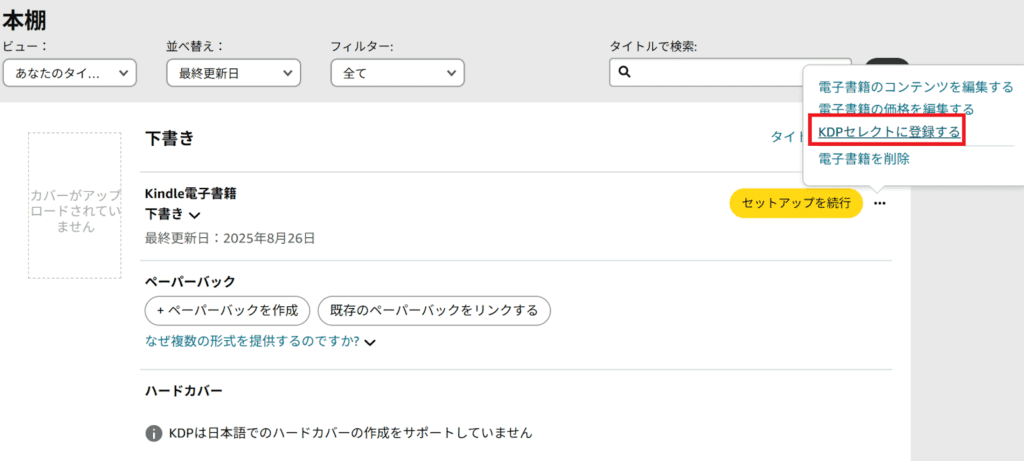The image size is (1024, 461).
Task: Click + ペーパーバックを作成 button
Action: pyautogui.click(x=227, y=310)
